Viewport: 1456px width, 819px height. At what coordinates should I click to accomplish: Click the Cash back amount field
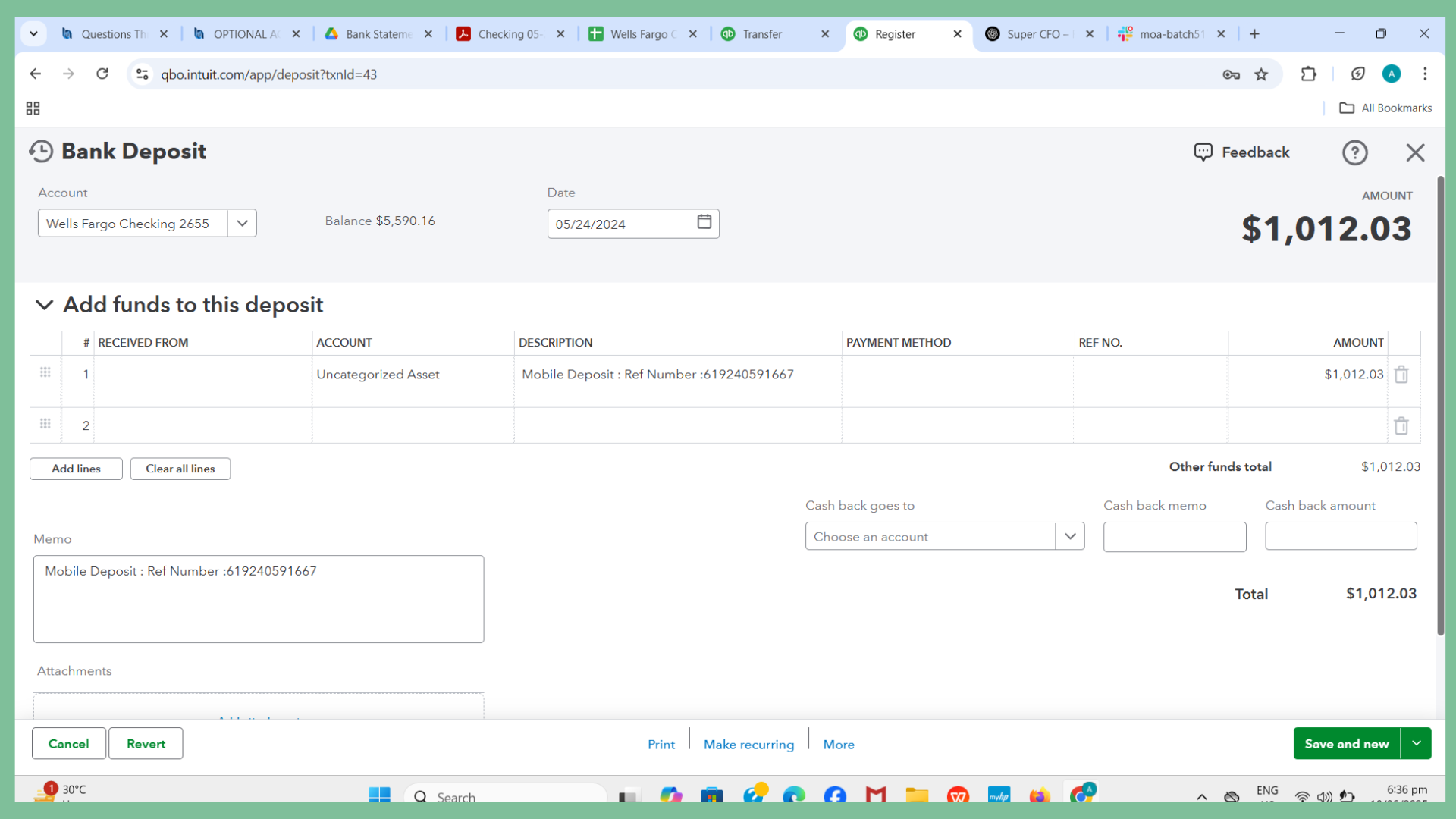pyautogui.click(x=1341, y=536)
